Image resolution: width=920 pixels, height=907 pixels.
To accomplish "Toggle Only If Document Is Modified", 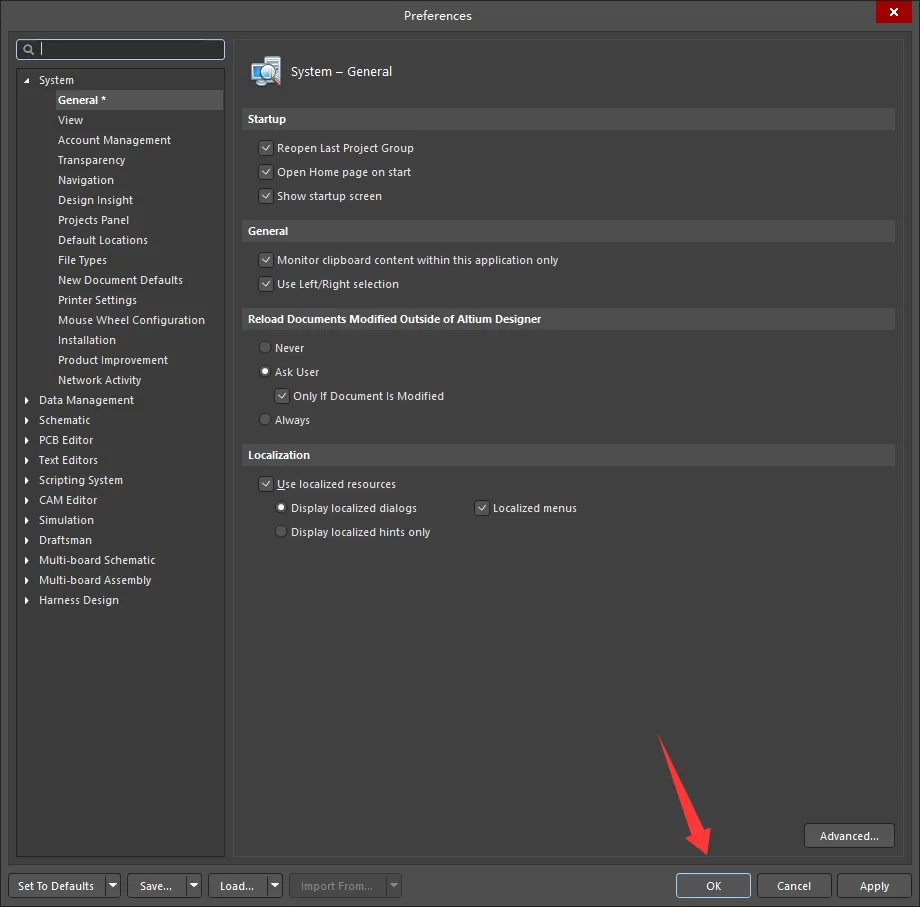I will coord(282,396).
